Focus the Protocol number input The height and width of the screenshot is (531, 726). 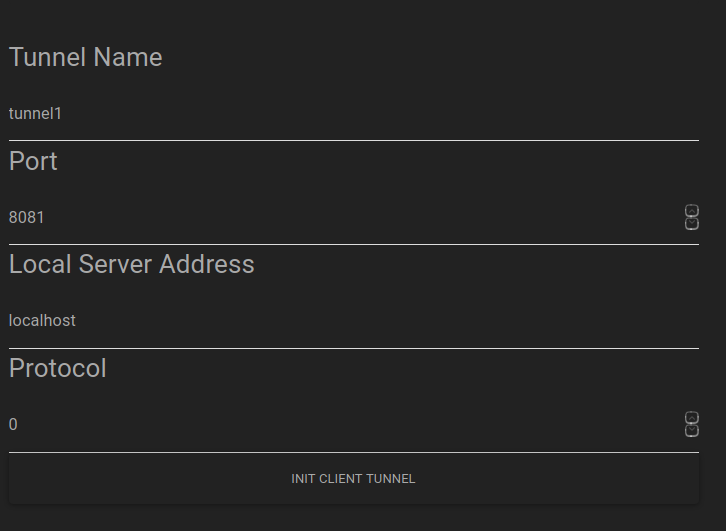[300, 425]
